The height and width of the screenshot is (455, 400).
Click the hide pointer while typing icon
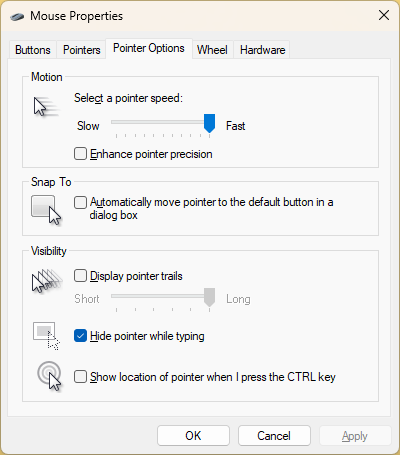(46, 336)
